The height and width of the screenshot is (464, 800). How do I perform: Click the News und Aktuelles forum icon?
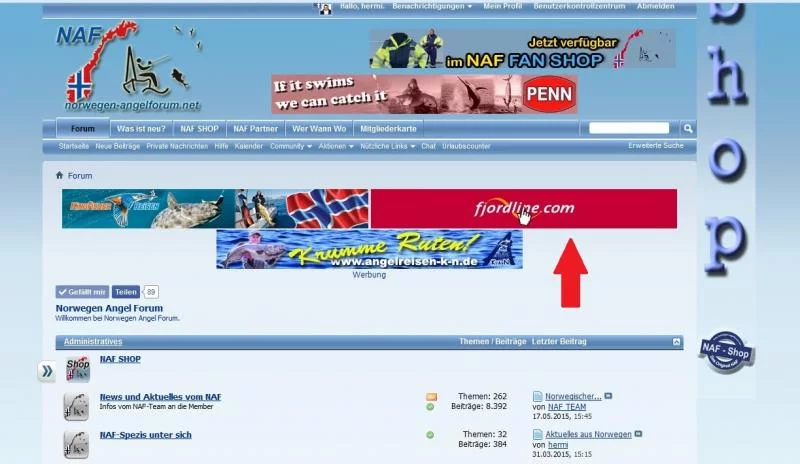[x=76, y=407]
